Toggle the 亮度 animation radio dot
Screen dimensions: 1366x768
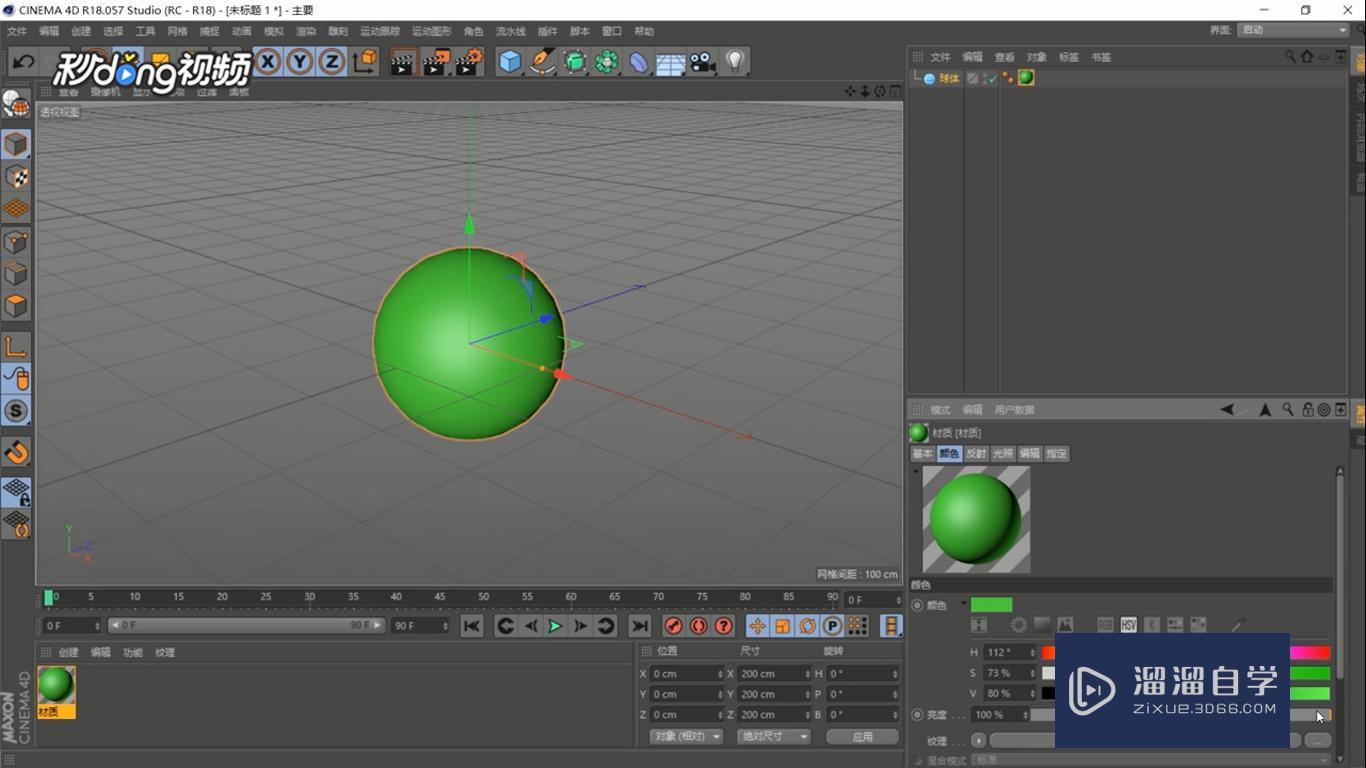pos(917,715)
